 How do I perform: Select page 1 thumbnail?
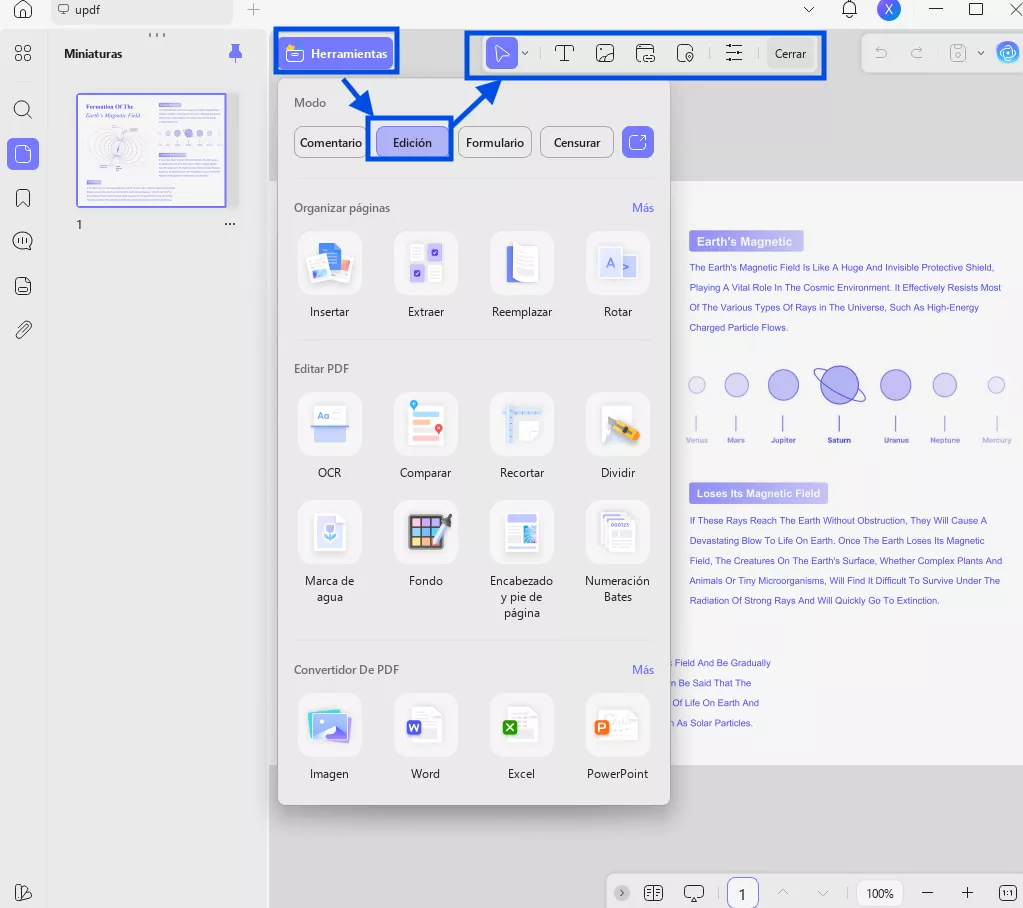[151, 150]
